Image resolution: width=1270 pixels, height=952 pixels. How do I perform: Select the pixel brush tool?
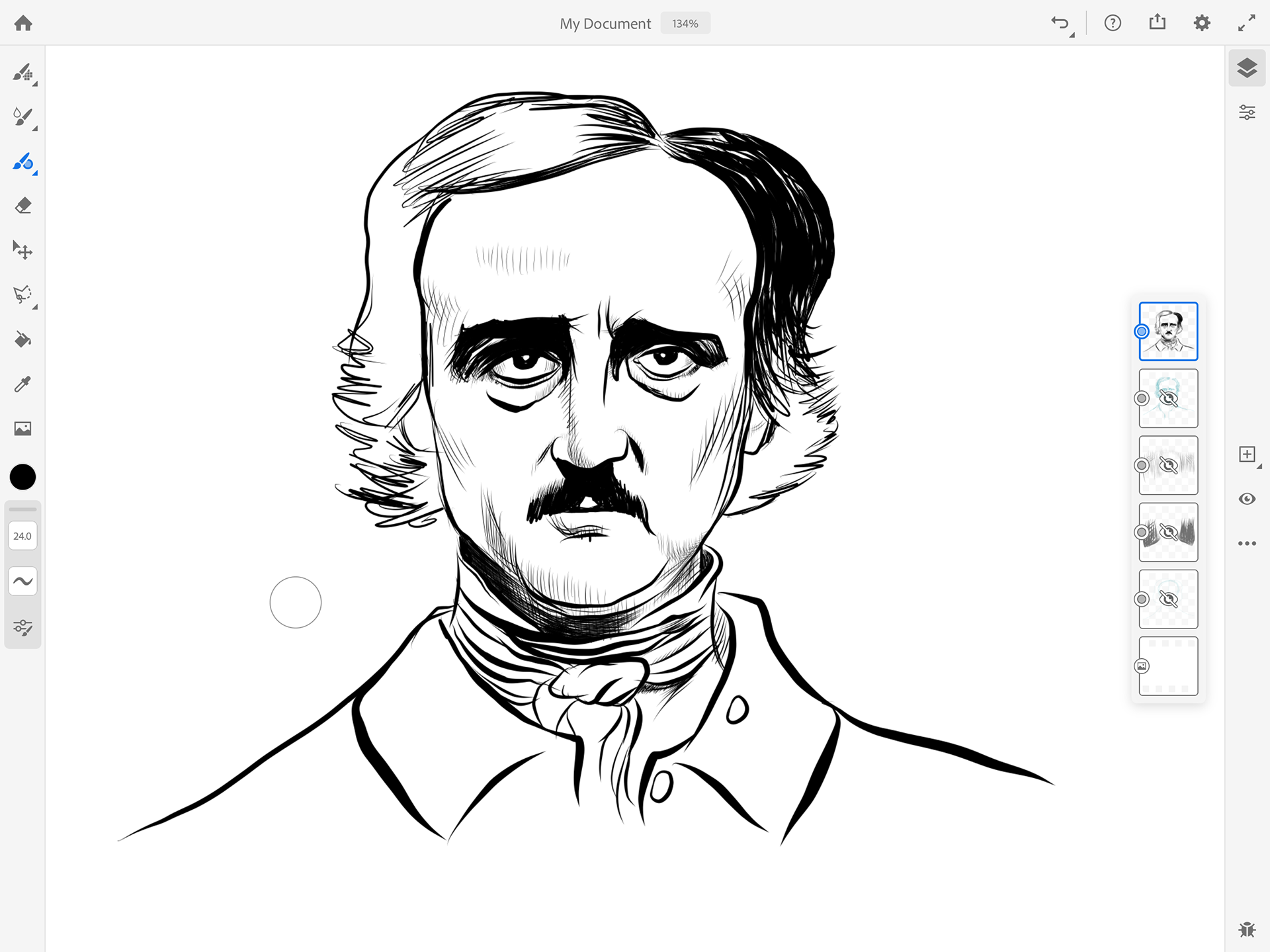click(x=22, y=73)
